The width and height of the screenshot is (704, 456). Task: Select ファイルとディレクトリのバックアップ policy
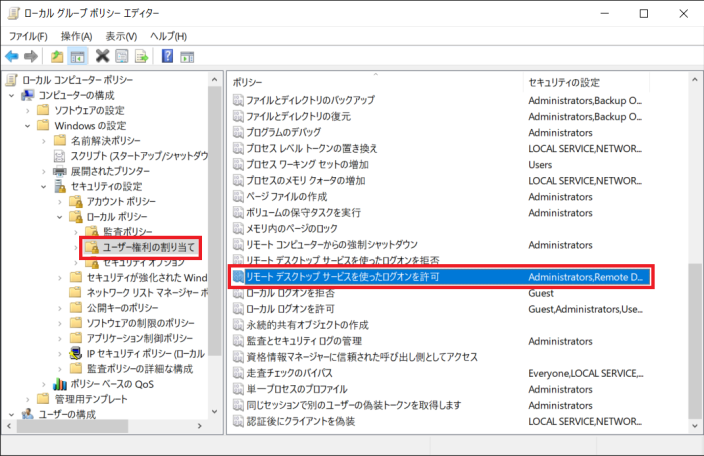click(x=310, y=100)
